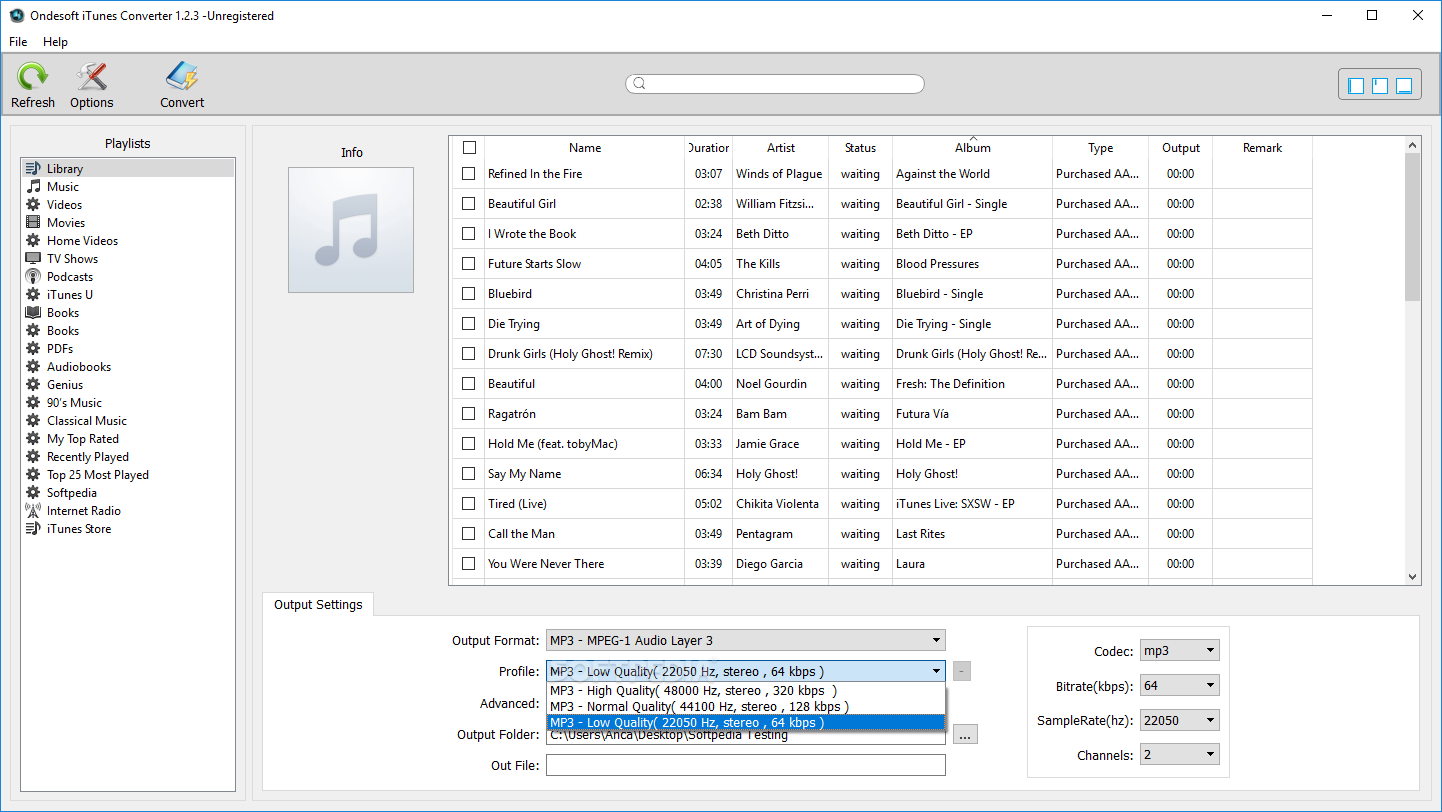Image resolution: width=1442 pixels, height=812 pixels.
Task: Click the scrollbar up arrow in track list
Action: (1413, 146)
